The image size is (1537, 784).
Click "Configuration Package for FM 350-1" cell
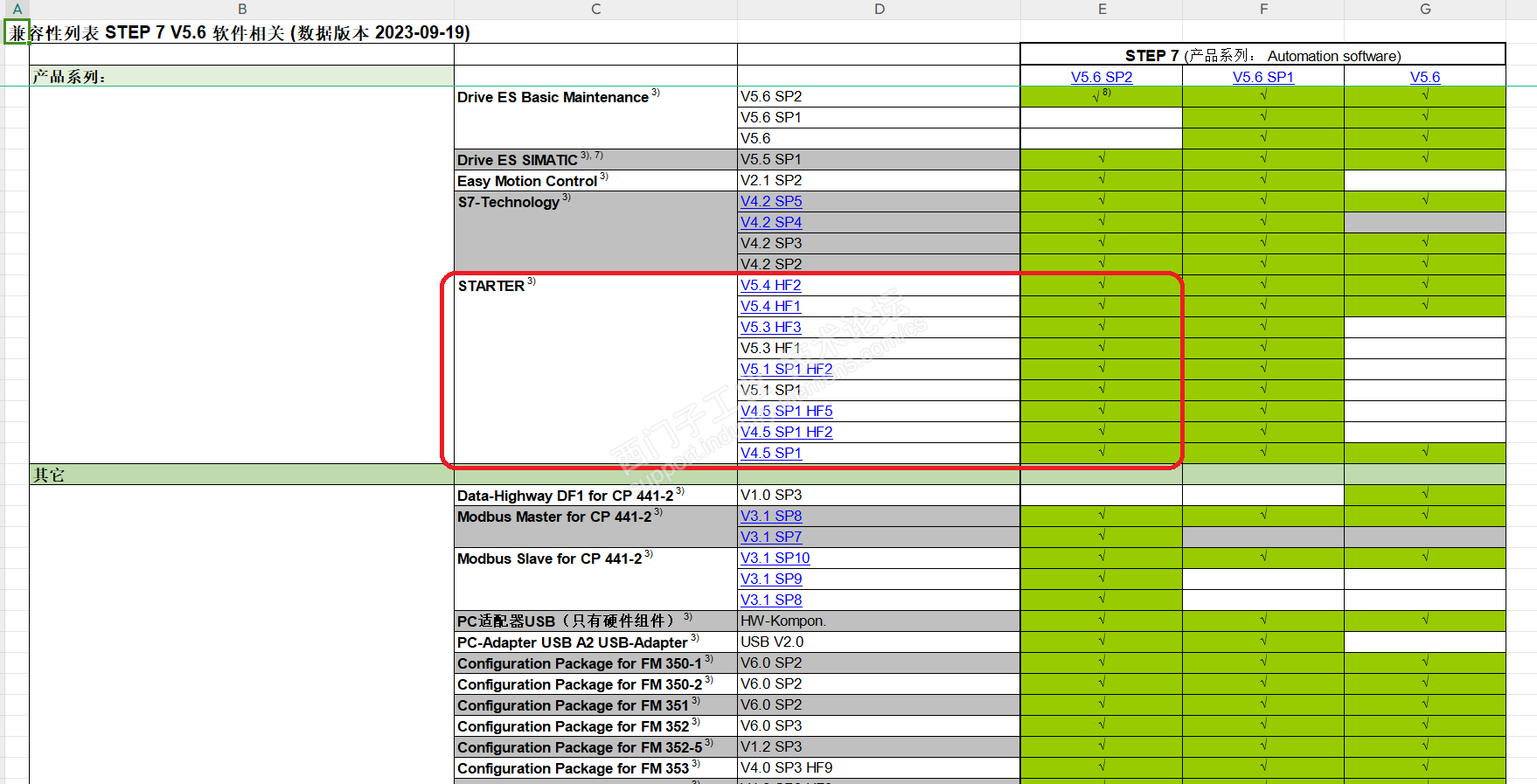coord(596,663)
